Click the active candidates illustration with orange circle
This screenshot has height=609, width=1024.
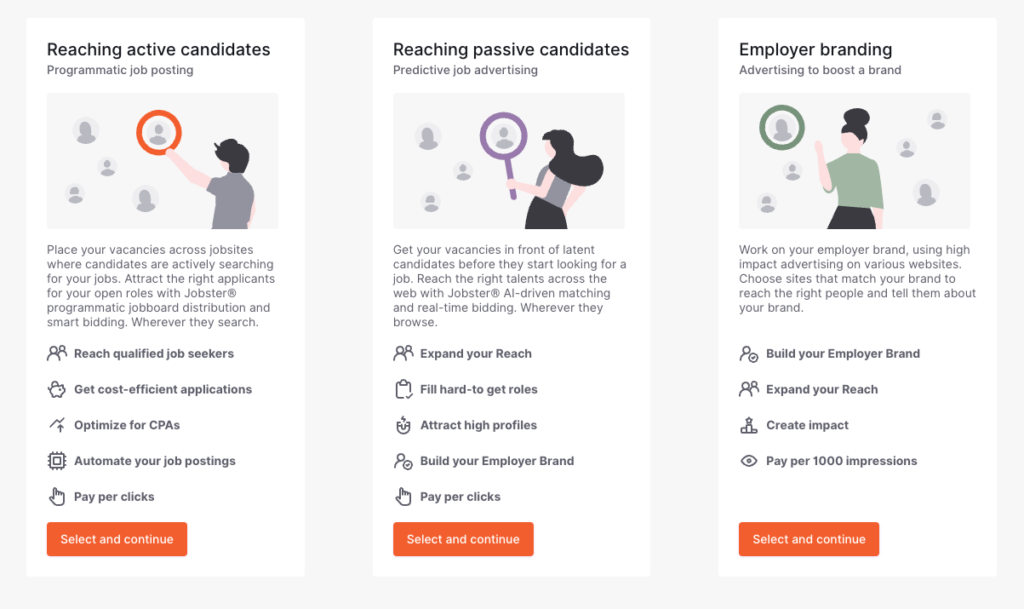(x=163, y=161)
